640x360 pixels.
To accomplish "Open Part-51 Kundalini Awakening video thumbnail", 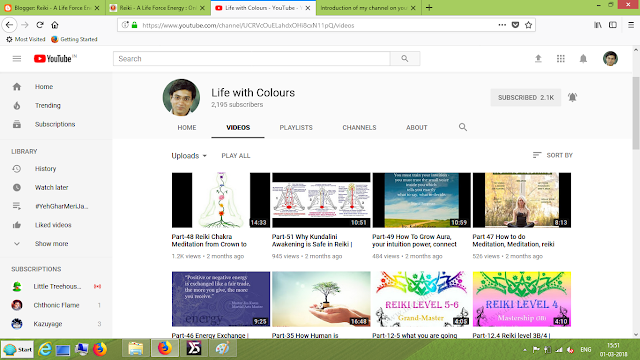I will (321, 200).
